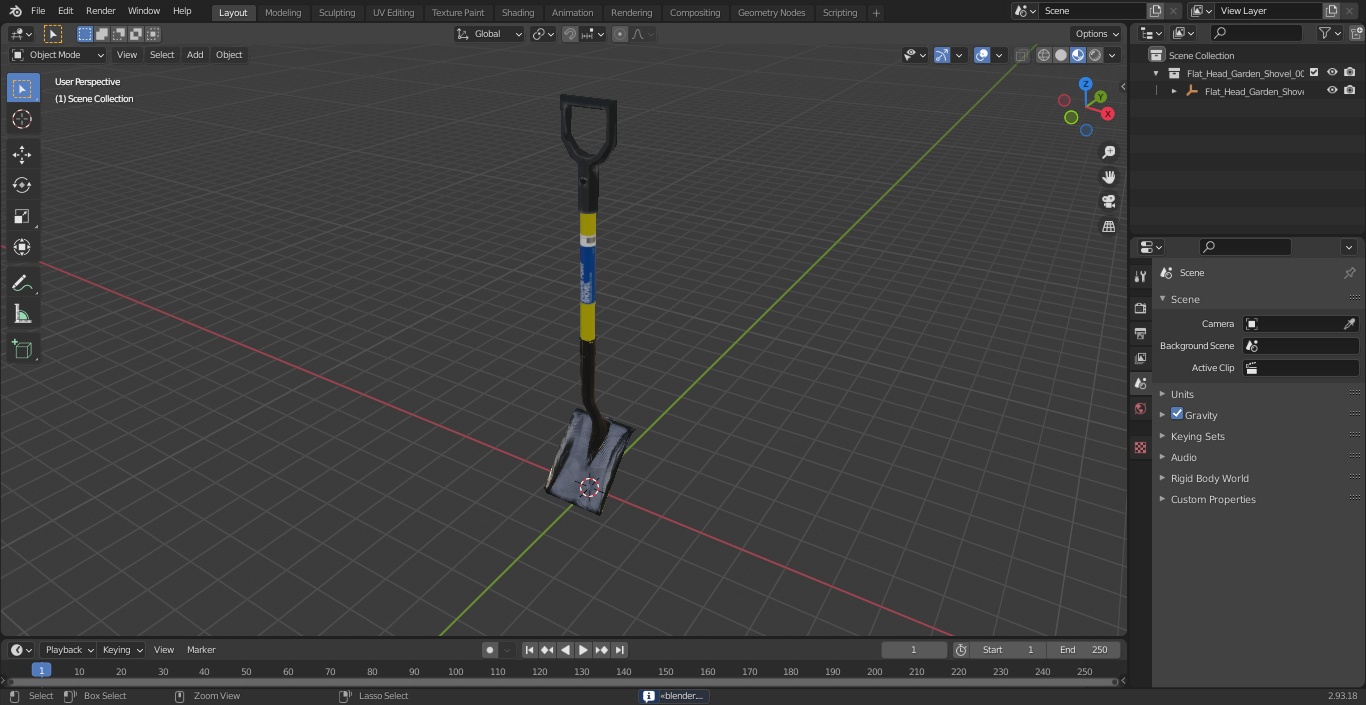The width and height of the screenshot is (1366, 705).
Task: Open the Output properties tab
Action: pyautogui.click(x=1140, y=333)
